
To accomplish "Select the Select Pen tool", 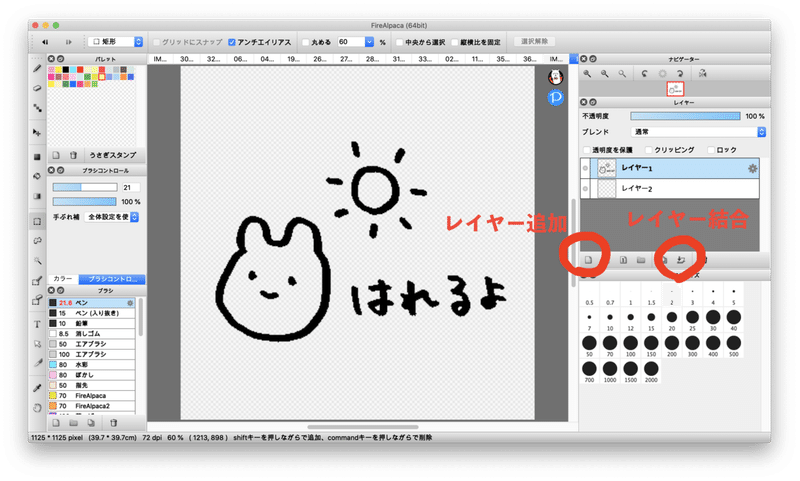I will pyautogui.click(x=37, y=281).
